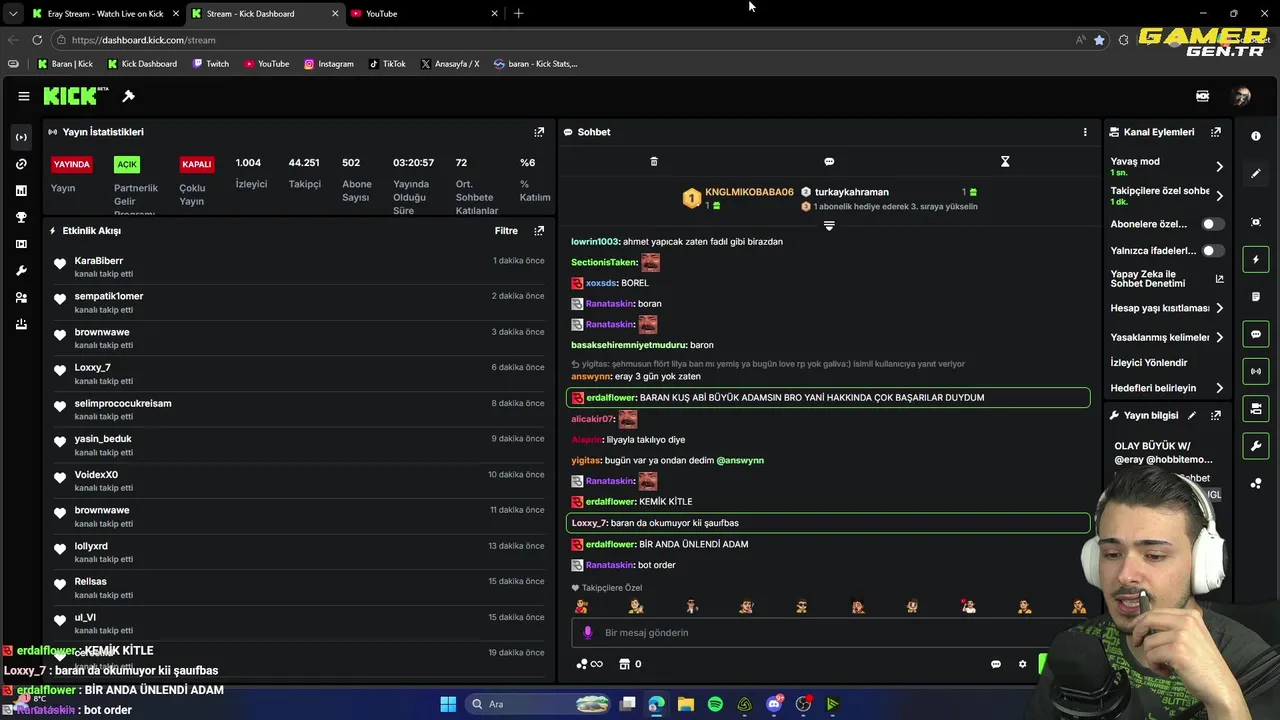Open TikTok bookmark
Viewport: 1280px width, 720px height.
click(388, 64)
